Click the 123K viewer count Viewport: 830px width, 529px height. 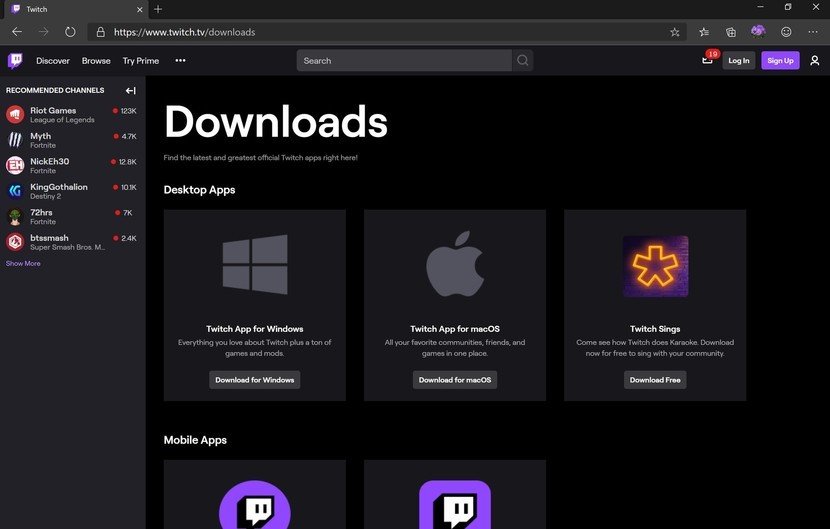tap(129, 111)
